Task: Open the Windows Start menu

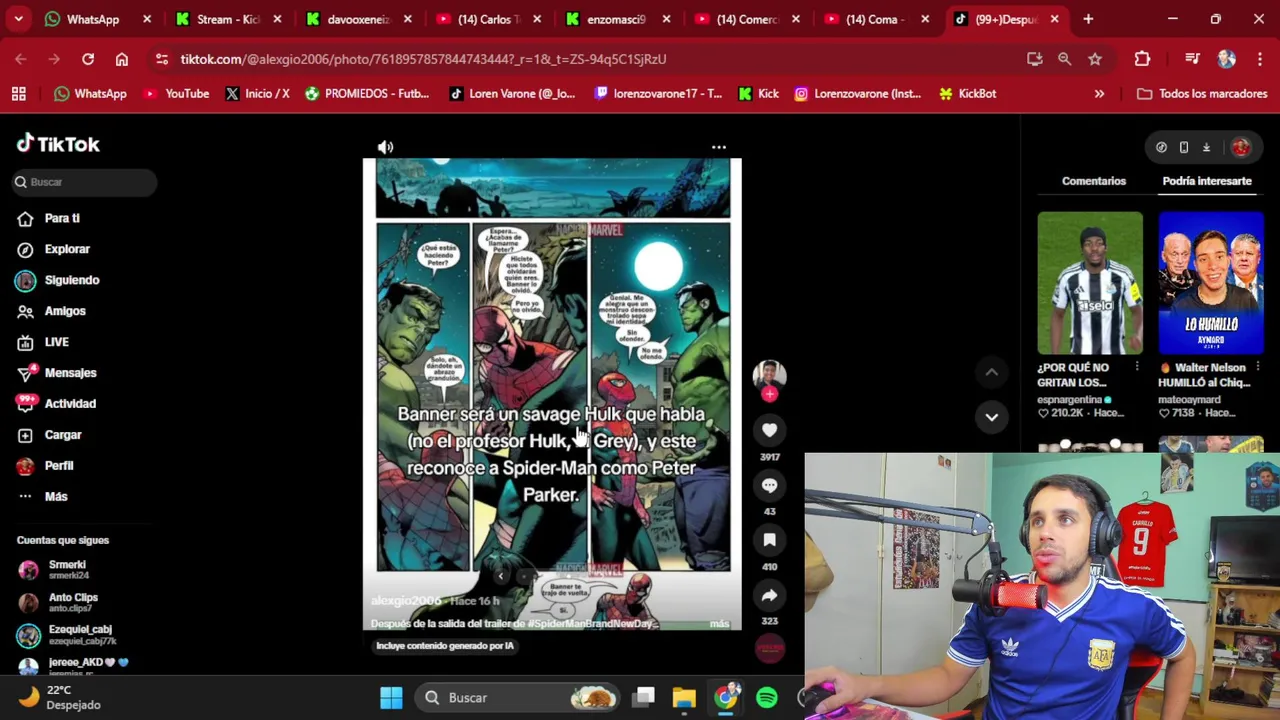Action: [x=391, y=698]
